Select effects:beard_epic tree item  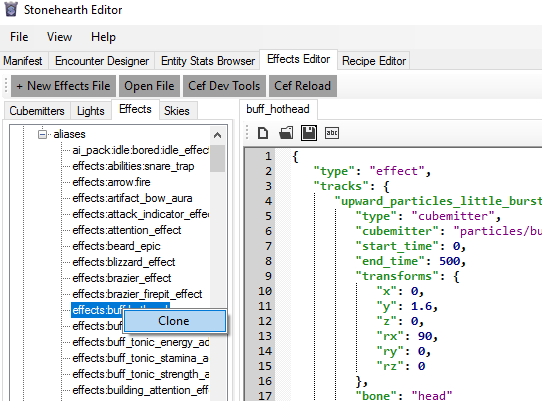tap(116, 246)
